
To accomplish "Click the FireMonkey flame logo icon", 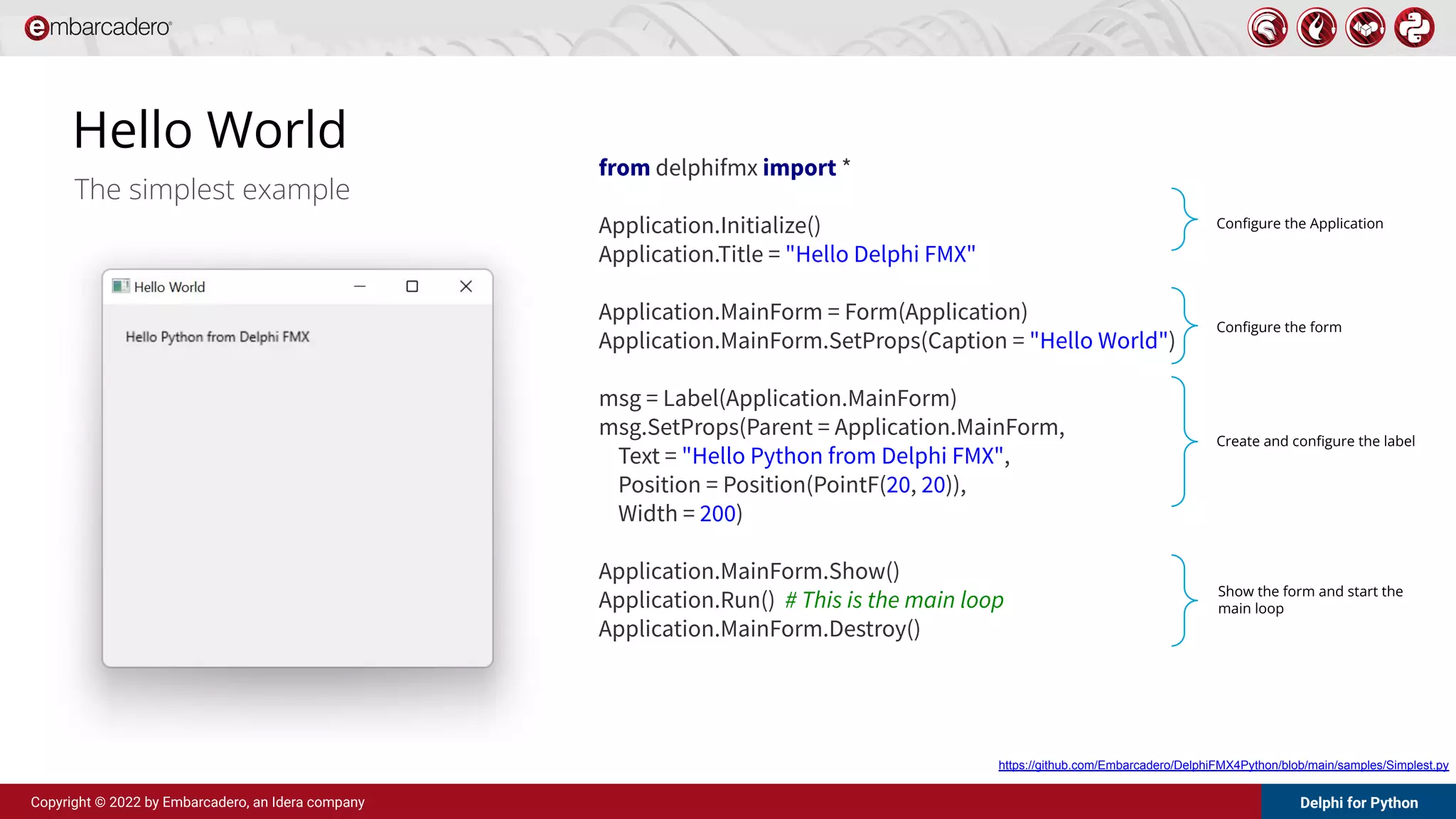I will 1316,28.
